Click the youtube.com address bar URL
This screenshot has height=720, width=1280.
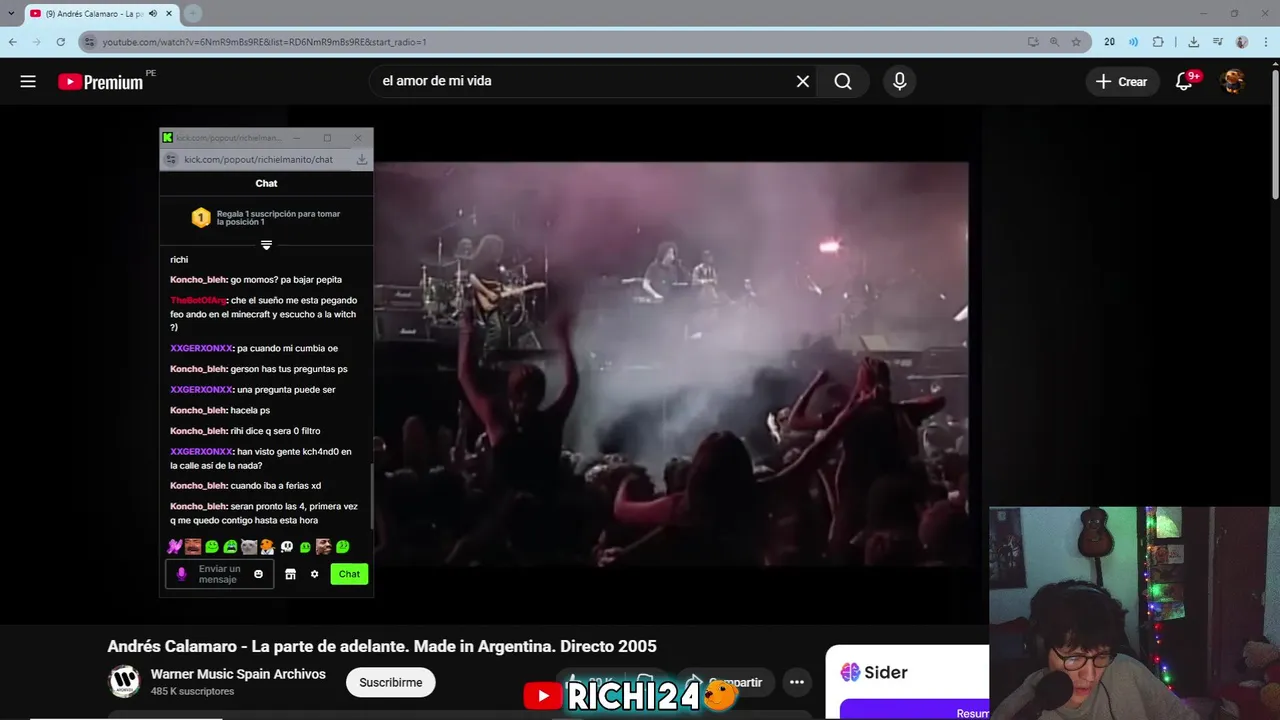264,42
